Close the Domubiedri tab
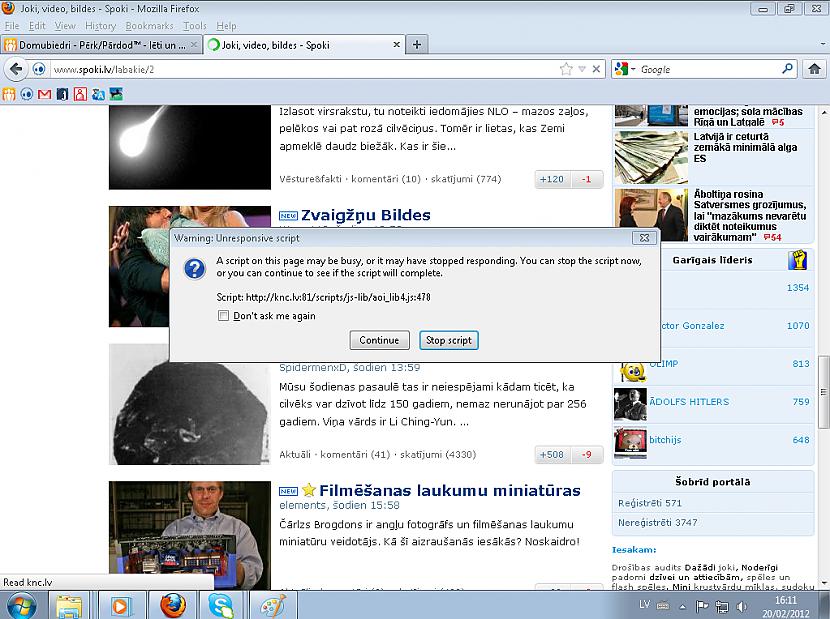The width and height of the screenshot is (830, 619). (194, 45)
